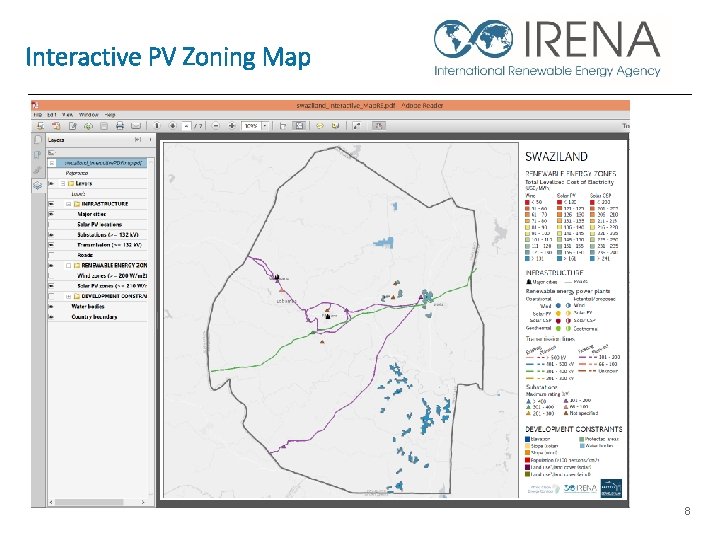Select the highlighted PDF file tree row
Screen dimensions: 720x540
(97, 163)
